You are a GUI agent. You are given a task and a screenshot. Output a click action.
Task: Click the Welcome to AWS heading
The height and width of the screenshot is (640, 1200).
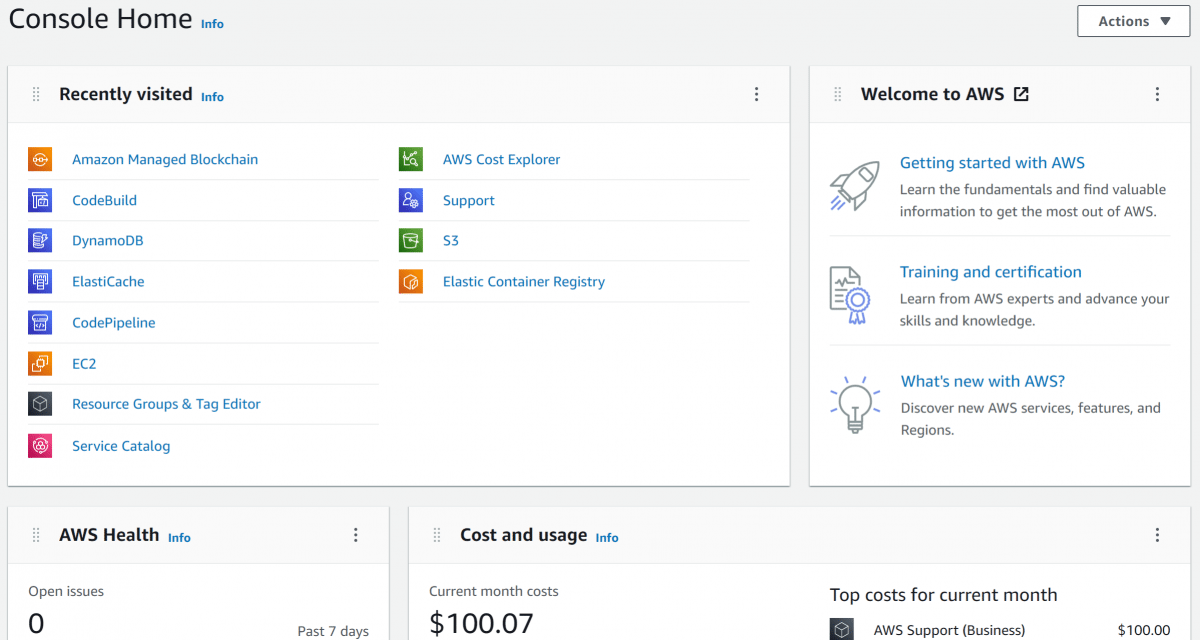pyautogui.click(x=932, y=94)
